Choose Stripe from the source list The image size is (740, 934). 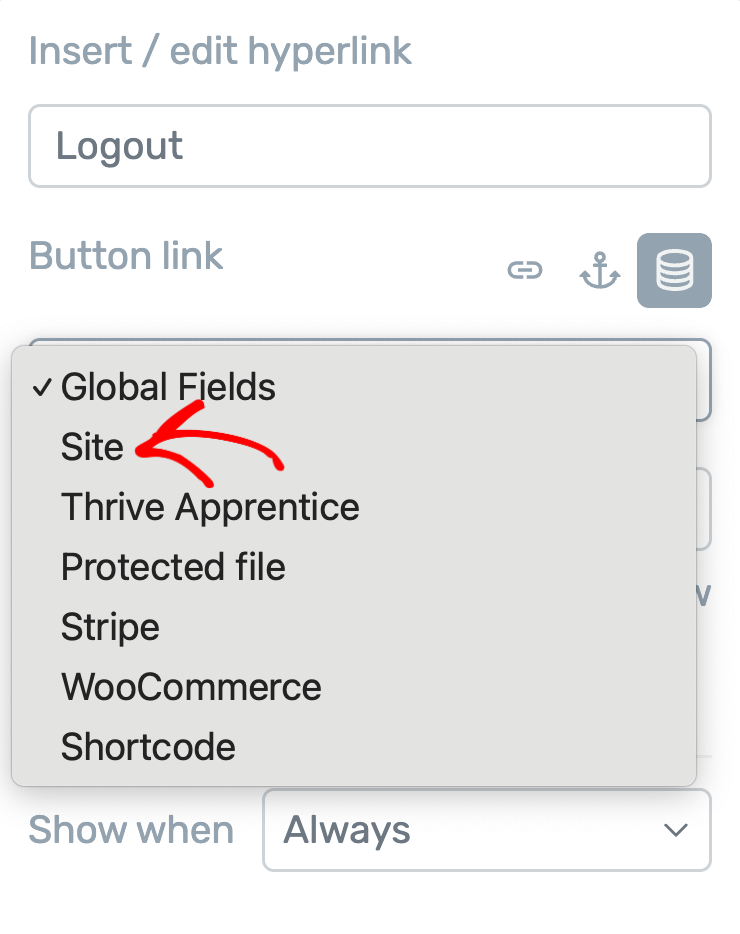click(110, 627)
